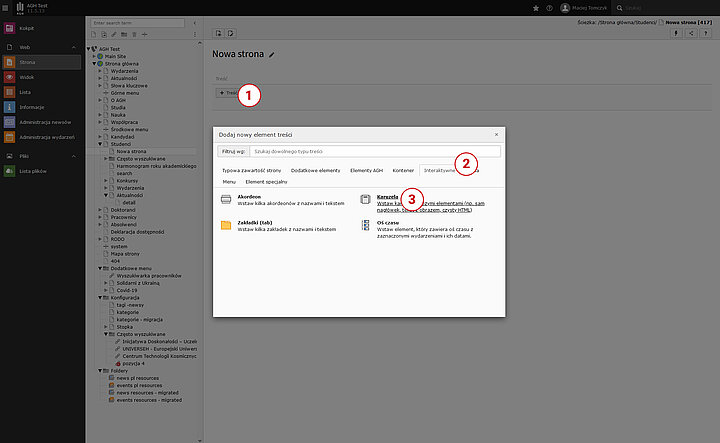
Task: Click the Karuzela element link
Action: click(x=387, y=196)
